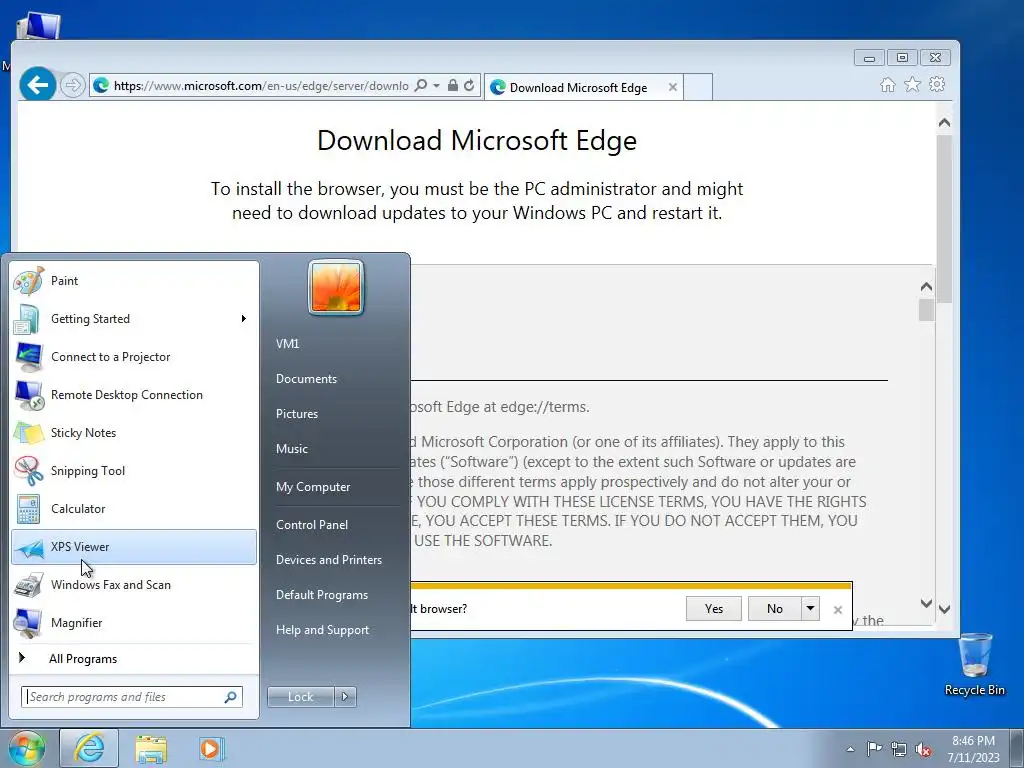Click the search magnifier in address bar
The width and height of the screenshot is (1024, 768).
(x=421, y=86)
